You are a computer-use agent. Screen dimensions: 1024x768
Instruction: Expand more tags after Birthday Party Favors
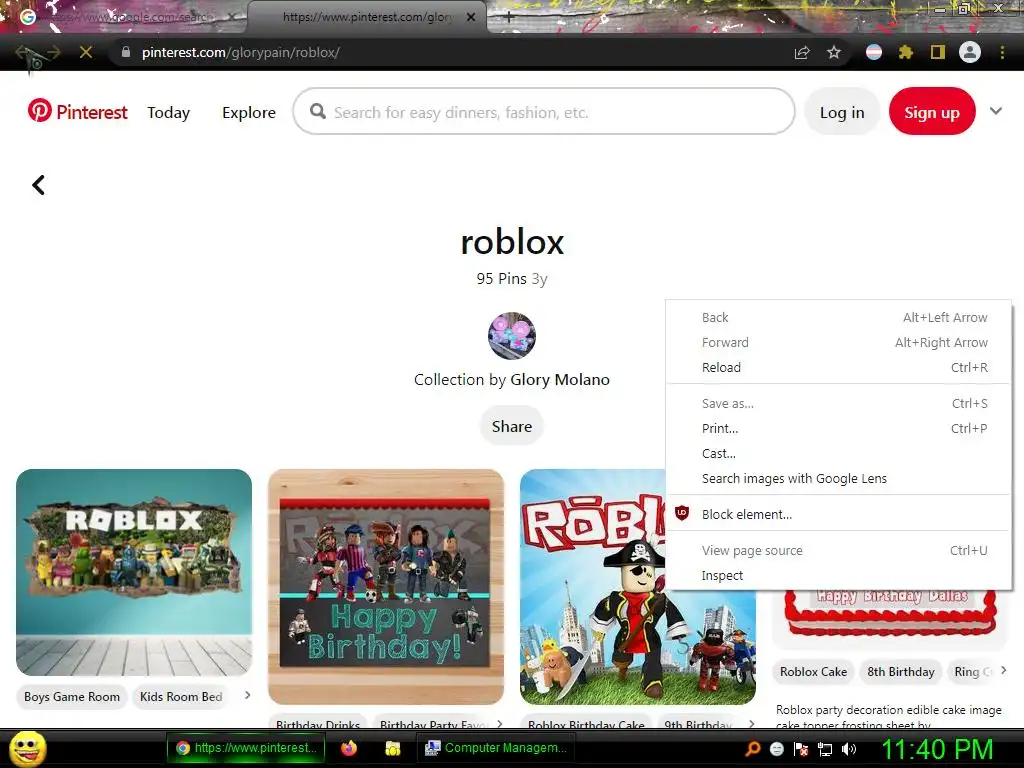tap(500, 724)
